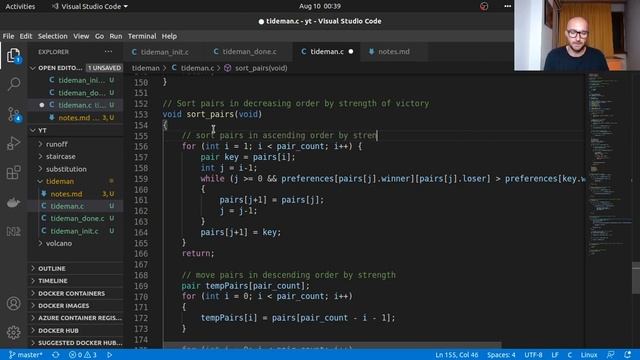Open the Manage gear icon
This screenshot has height=360, width=640.
[13, 332]
